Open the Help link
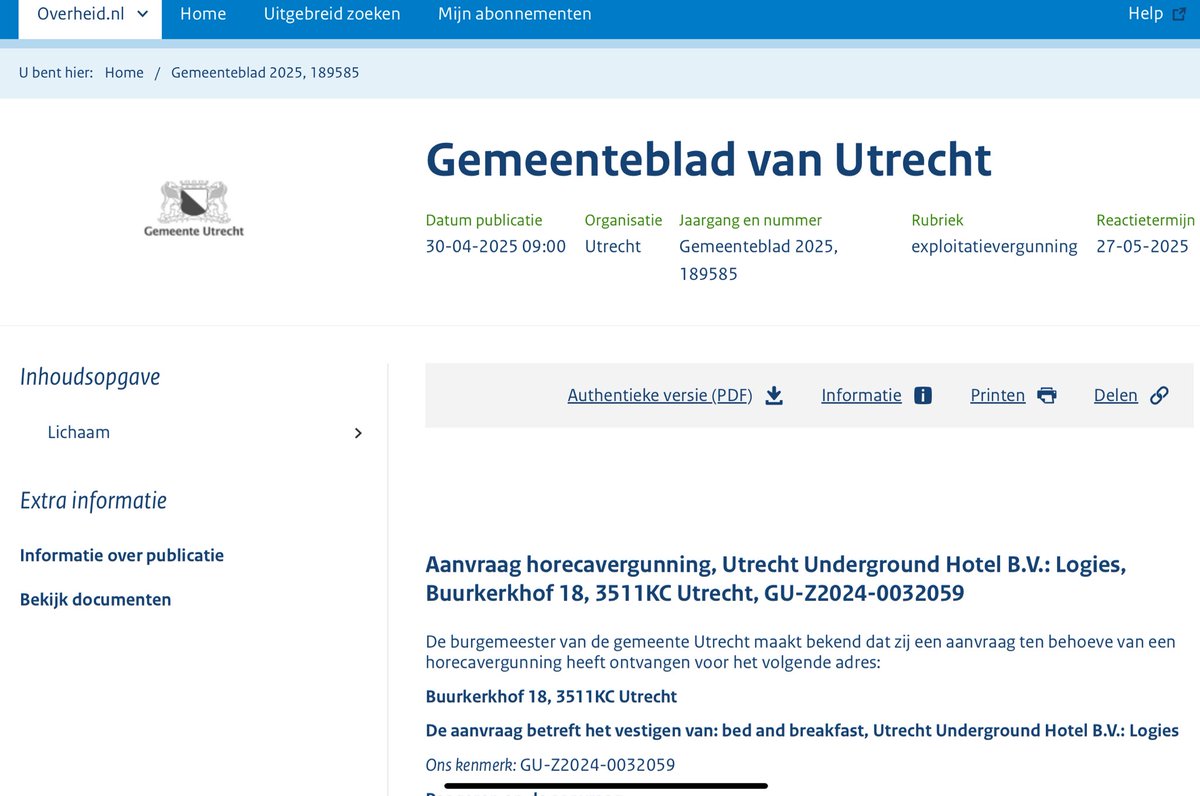This screenshot has height=796, width=1200. [1145, 14]
